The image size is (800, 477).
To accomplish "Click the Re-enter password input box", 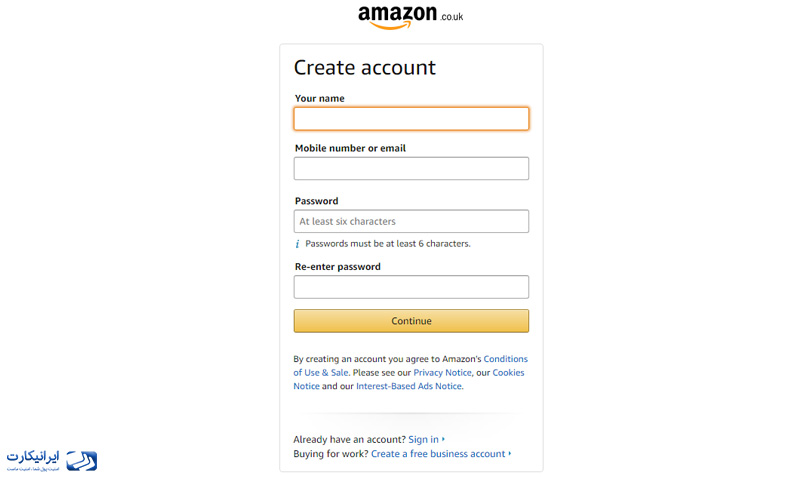I will (x=411, y=287).
